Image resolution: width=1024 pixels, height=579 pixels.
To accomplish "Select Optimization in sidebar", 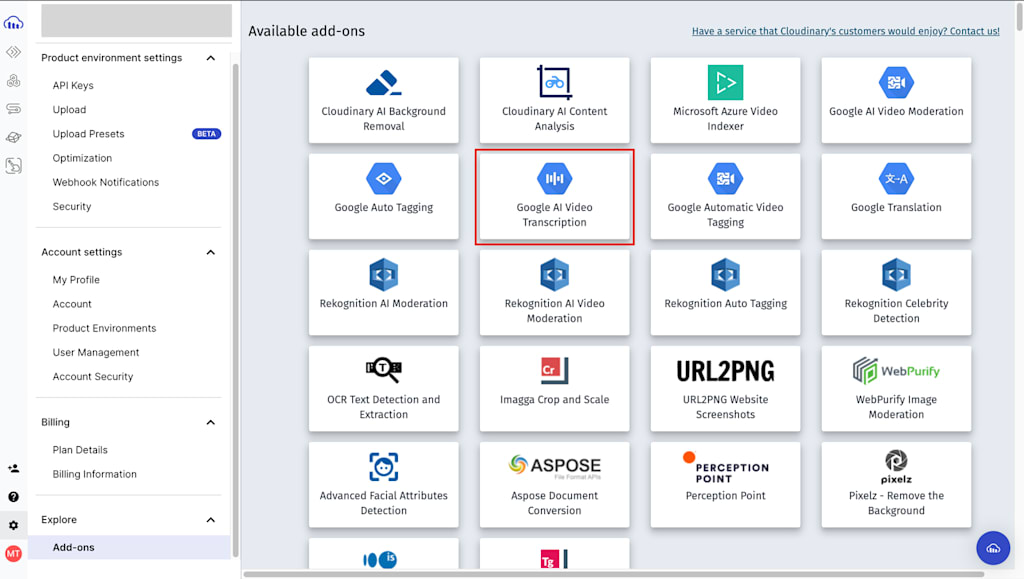I will pyautogui.click(x=82, y=158).
